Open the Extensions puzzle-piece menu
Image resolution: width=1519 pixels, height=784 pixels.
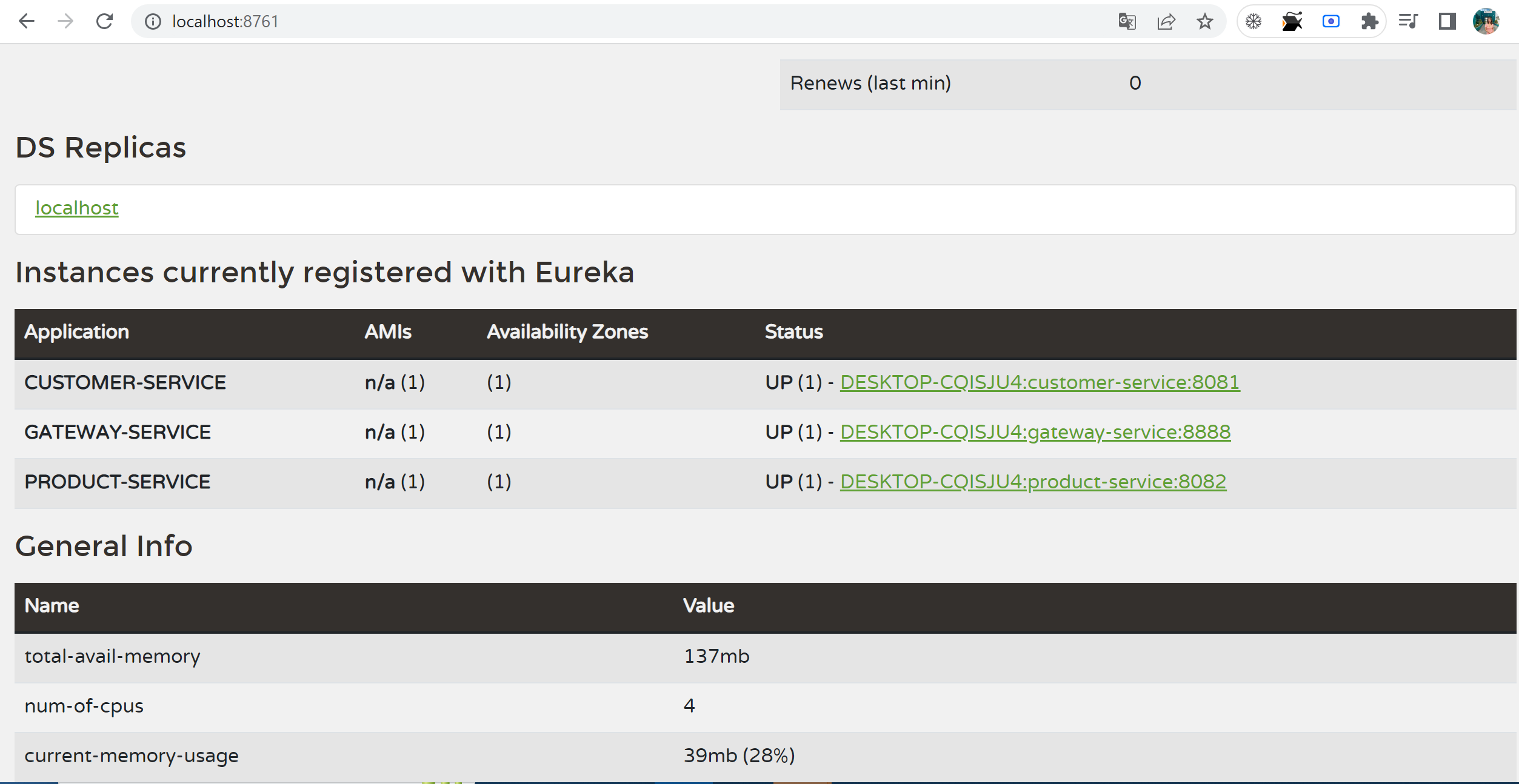1369,22
